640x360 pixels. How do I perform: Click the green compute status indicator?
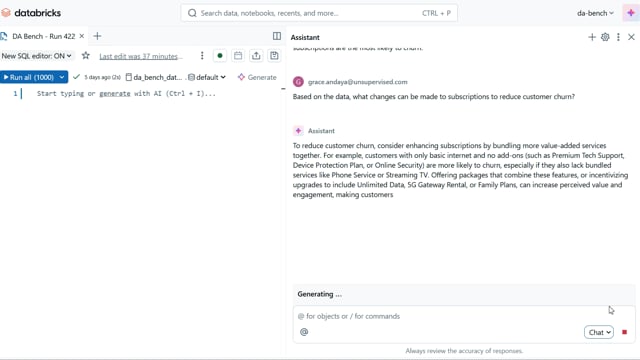tap(220, 56)
